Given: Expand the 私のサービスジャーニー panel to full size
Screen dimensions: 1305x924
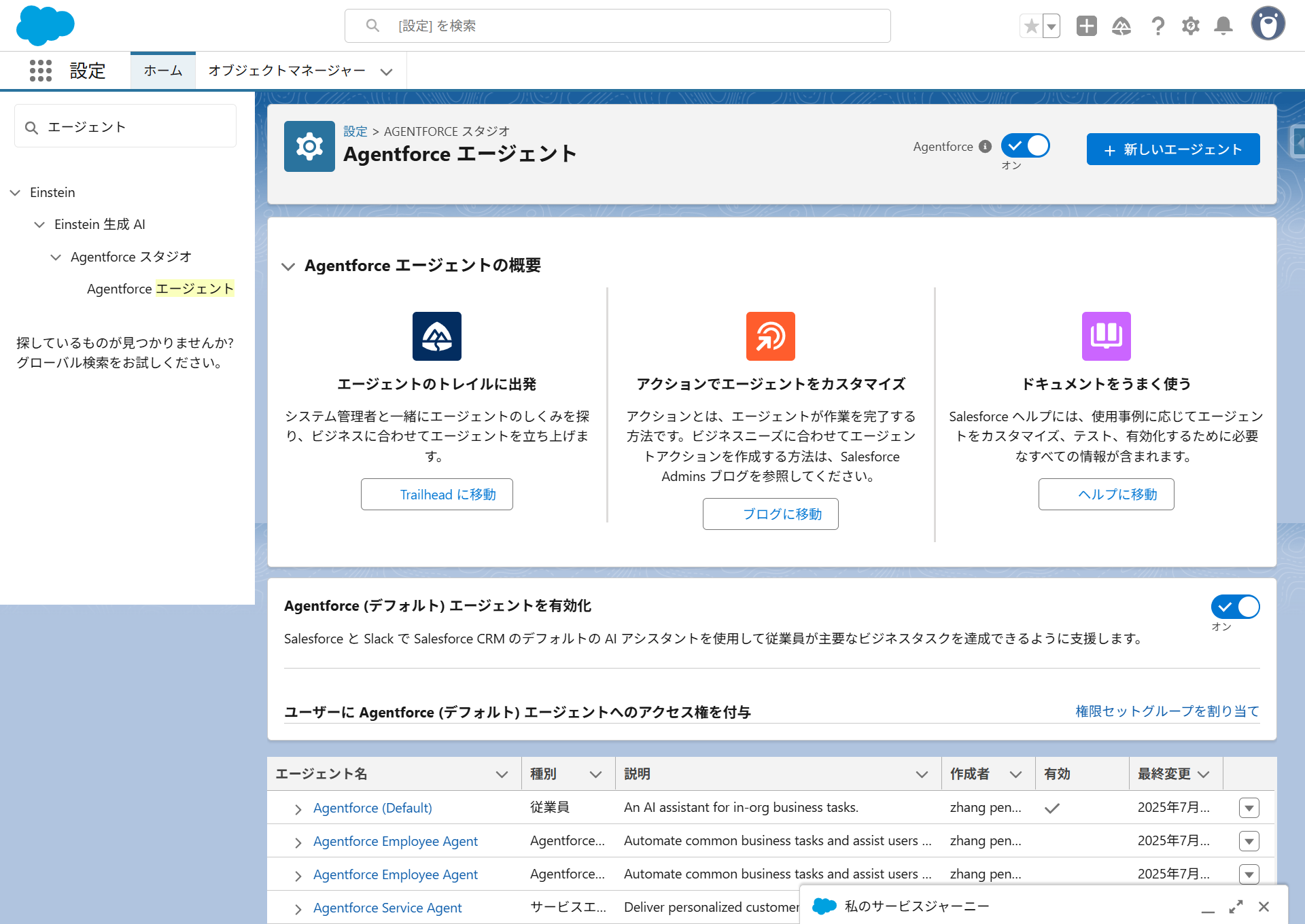Looking at the screenshot, I should (x=1236, y=906).
